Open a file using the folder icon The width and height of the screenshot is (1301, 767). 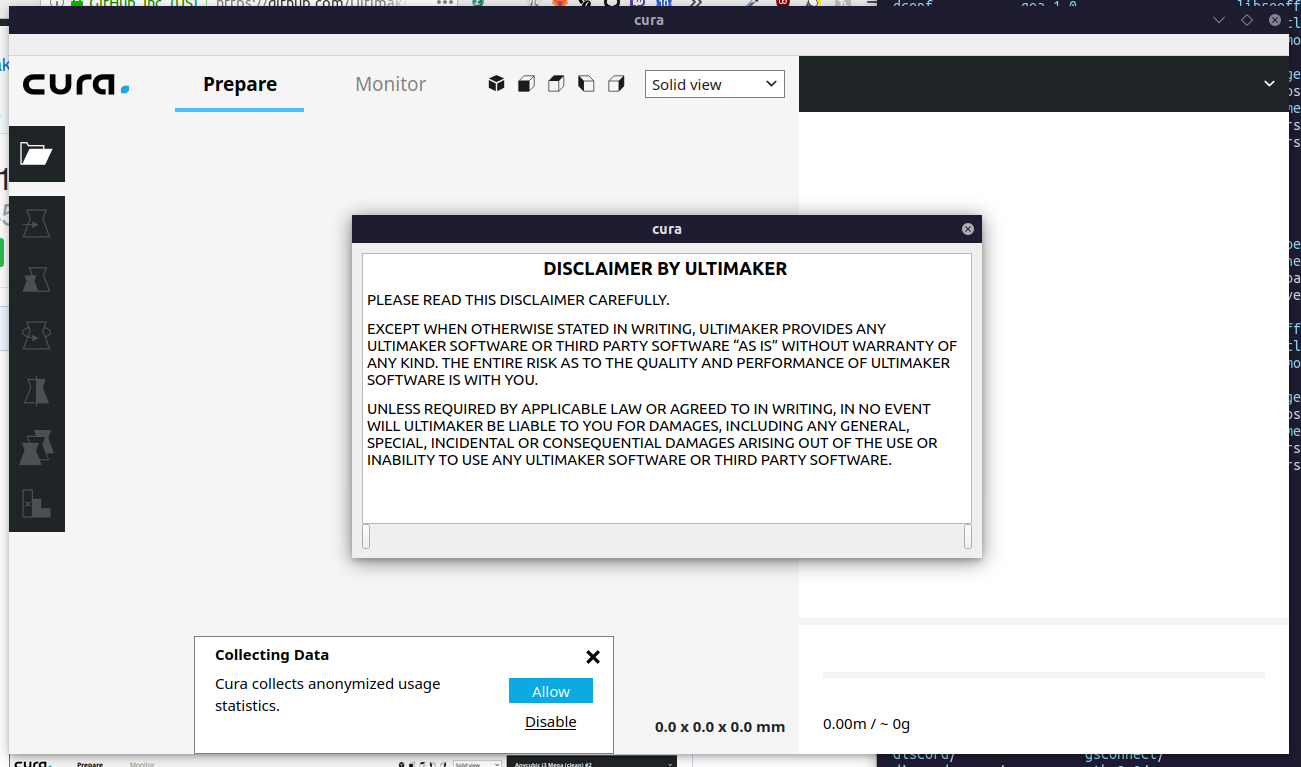(36, 154)
